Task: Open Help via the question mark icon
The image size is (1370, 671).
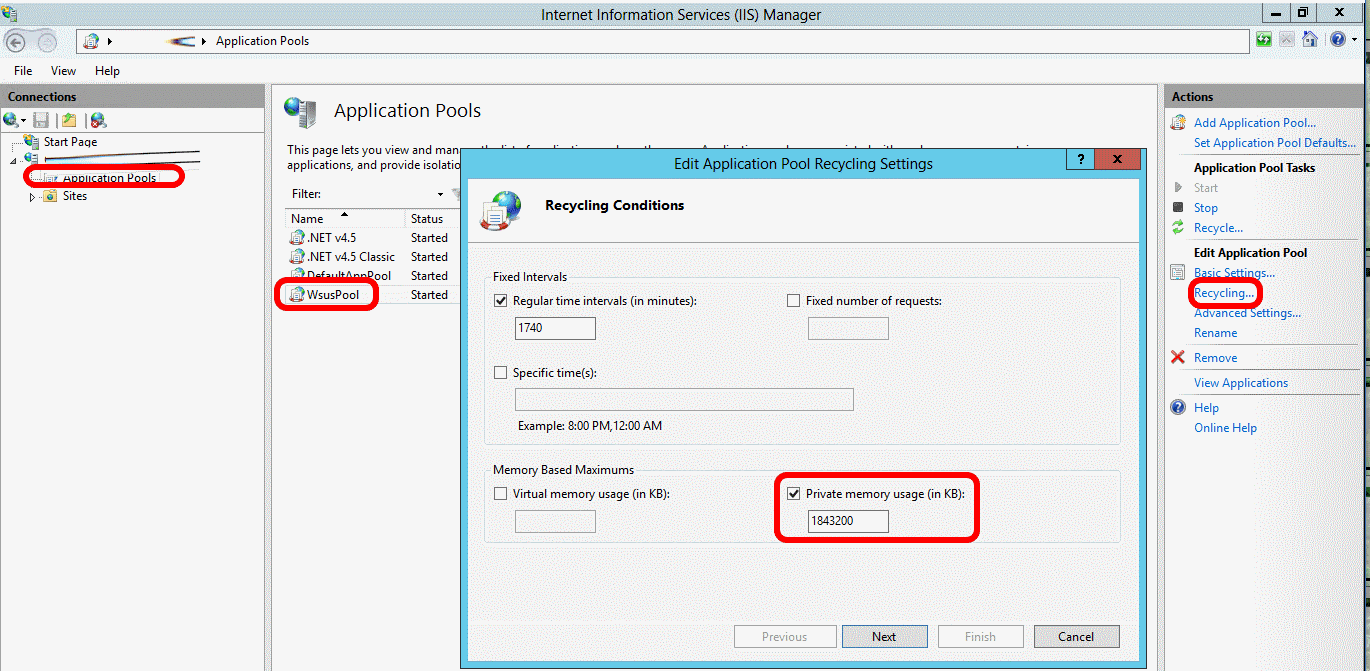Action: tap(1337, 39)
